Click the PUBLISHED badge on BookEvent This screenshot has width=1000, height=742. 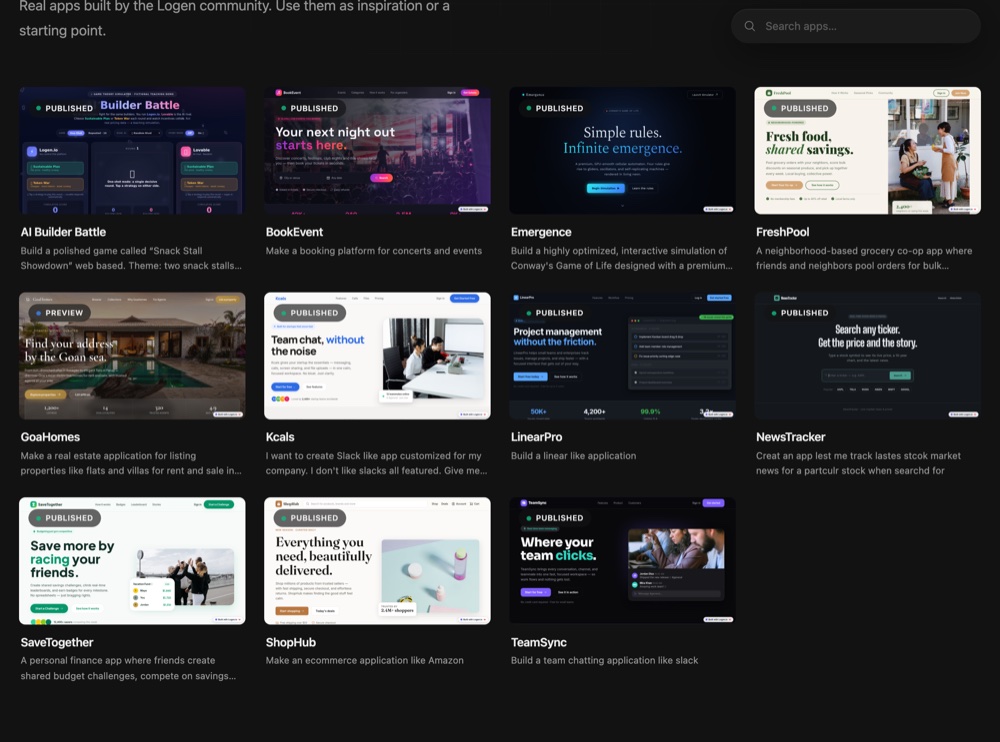point(310,108)
